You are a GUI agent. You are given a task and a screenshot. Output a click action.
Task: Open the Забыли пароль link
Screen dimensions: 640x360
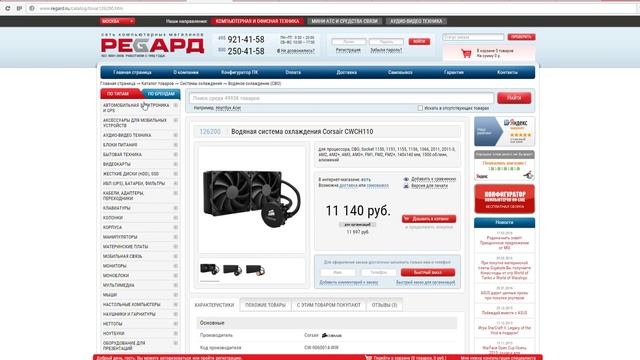click(x=386, y=50)
